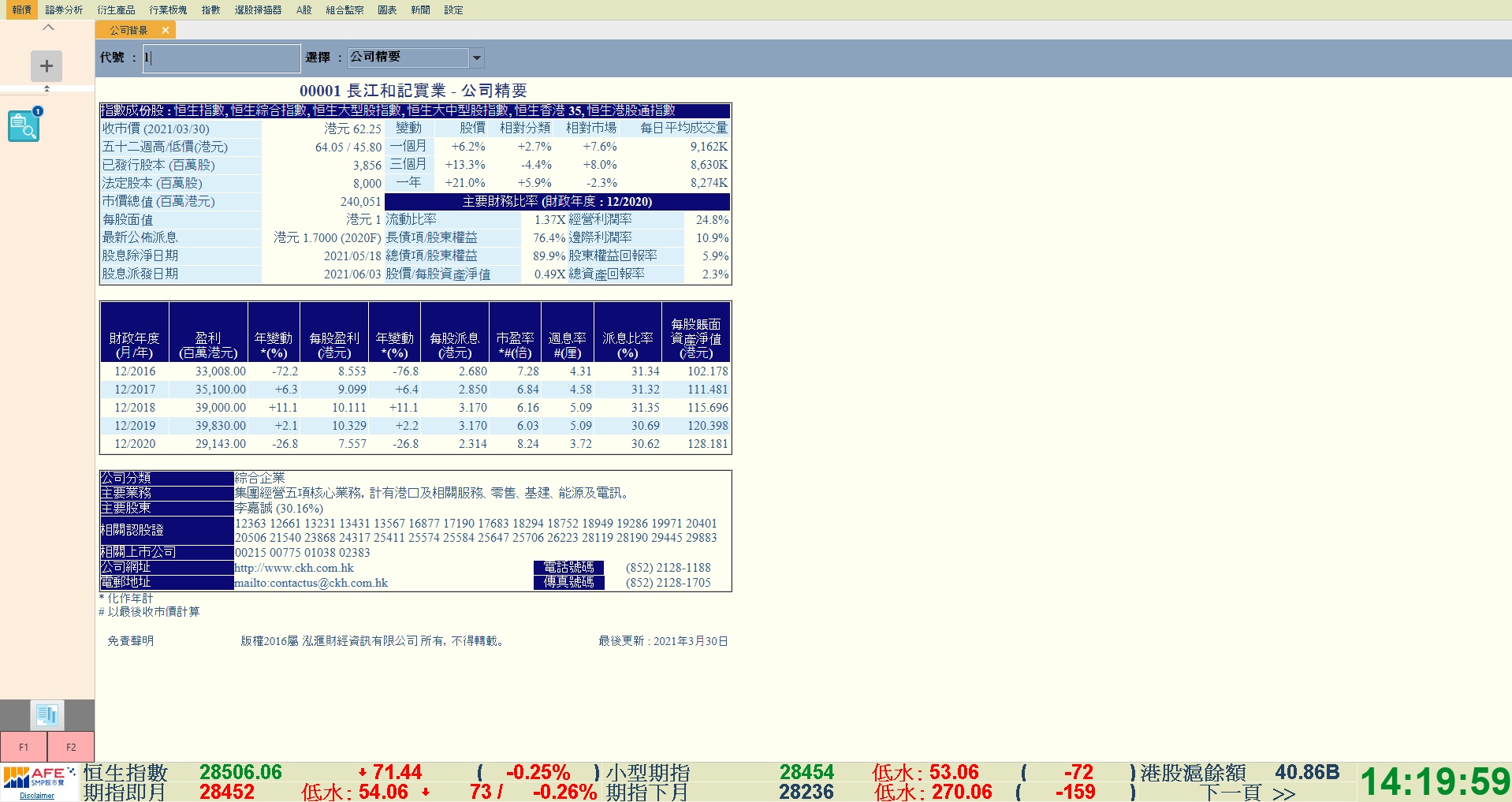The image size is (1512, 802).
Task: Open the 指數 menu
Action: 210,9
